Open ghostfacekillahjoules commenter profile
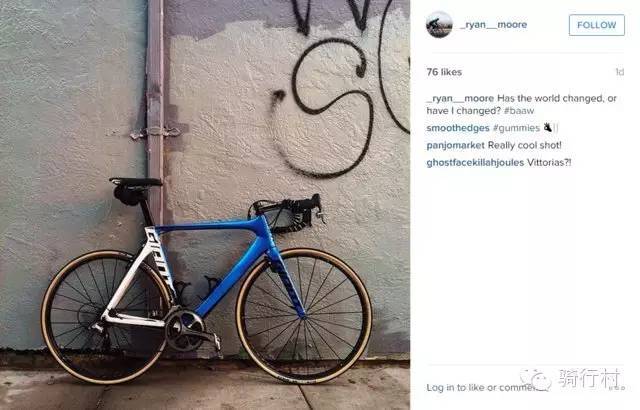 coord(475,162)
